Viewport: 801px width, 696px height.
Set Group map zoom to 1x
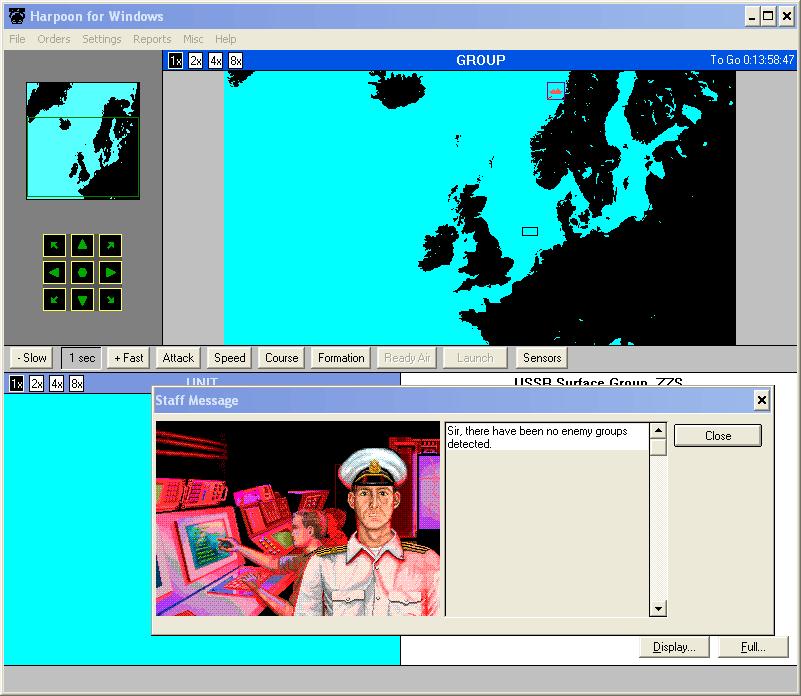(x=175, y=61)
